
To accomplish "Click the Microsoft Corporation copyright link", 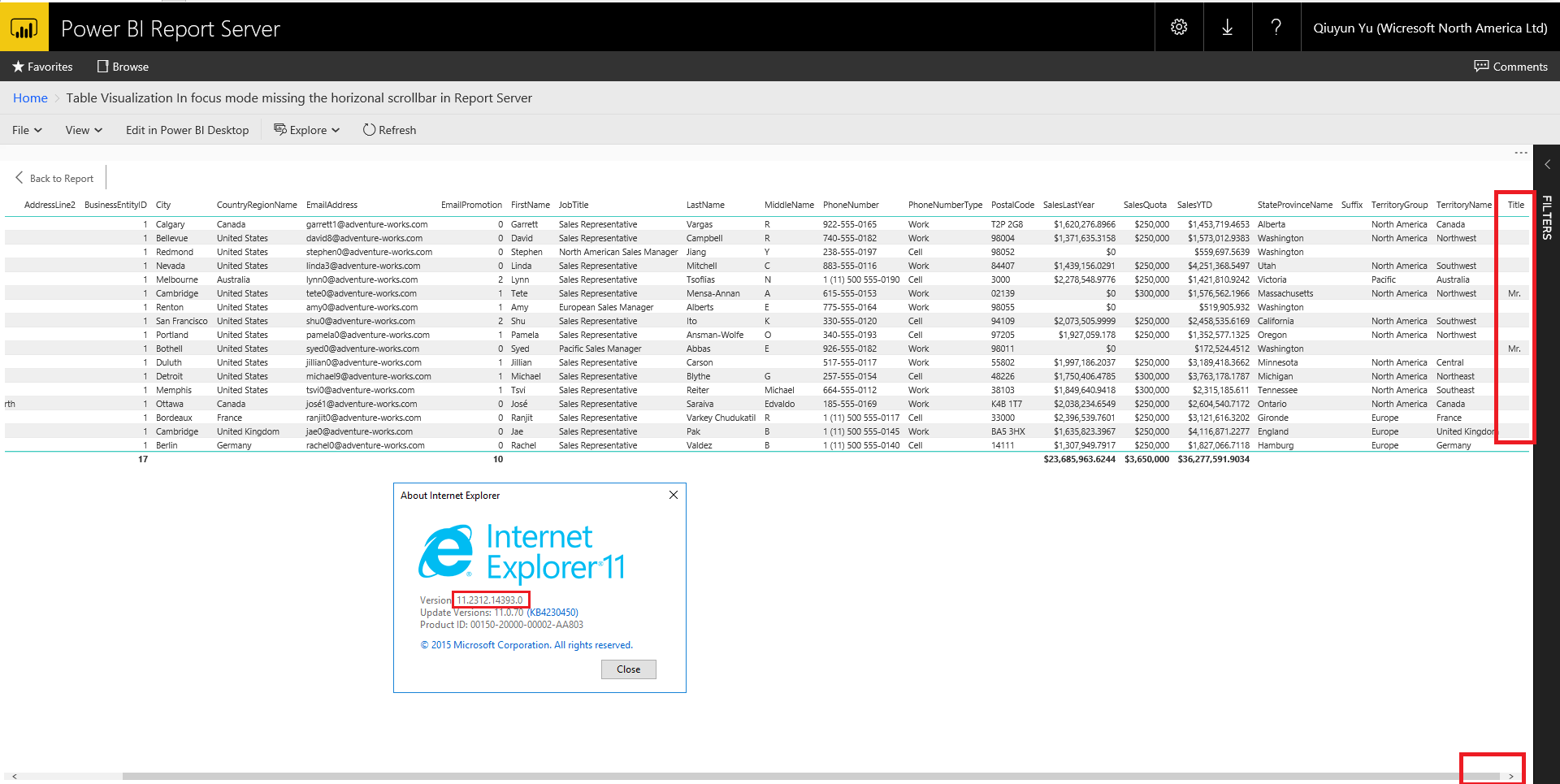I will [x=526, y=645].
